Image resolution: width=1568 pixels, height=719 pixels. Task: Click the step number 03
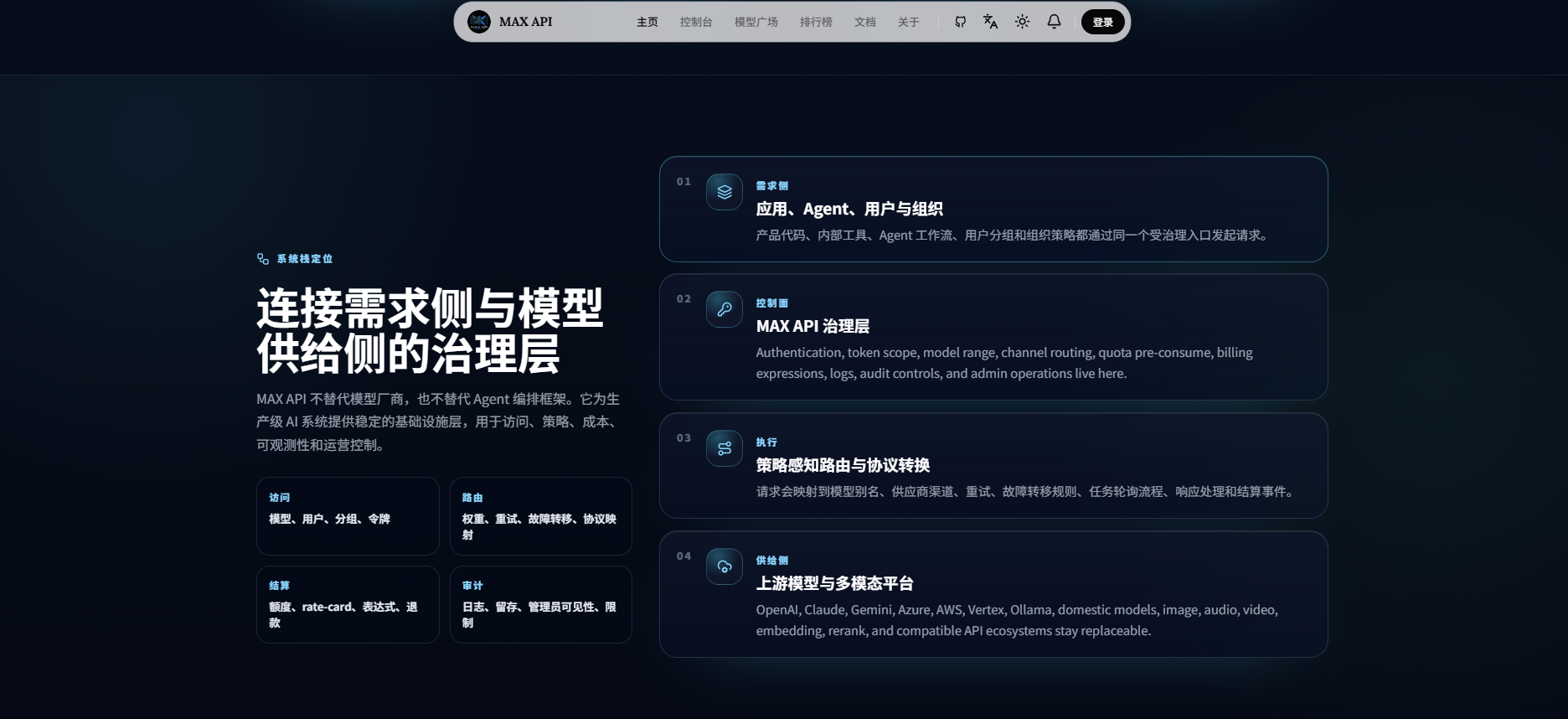pos(684,437)
